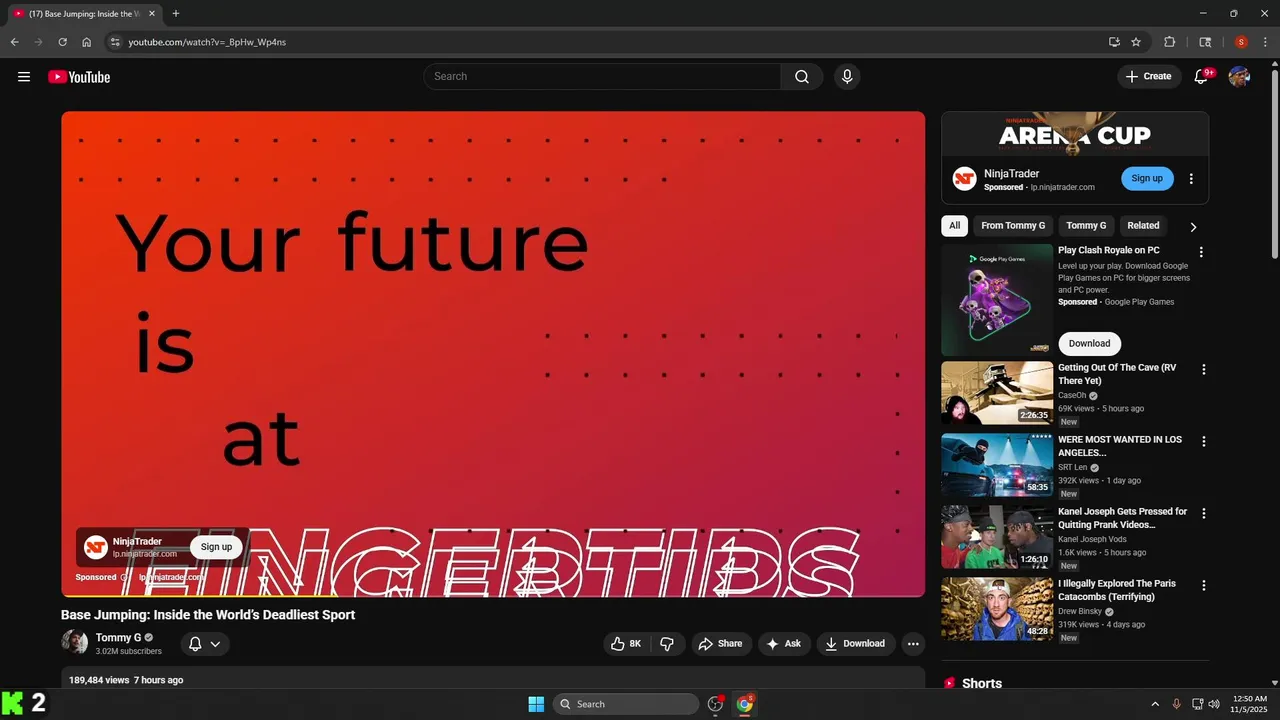Dislike the video with thumbs down
1280x720 pixels.
point(667,644)
